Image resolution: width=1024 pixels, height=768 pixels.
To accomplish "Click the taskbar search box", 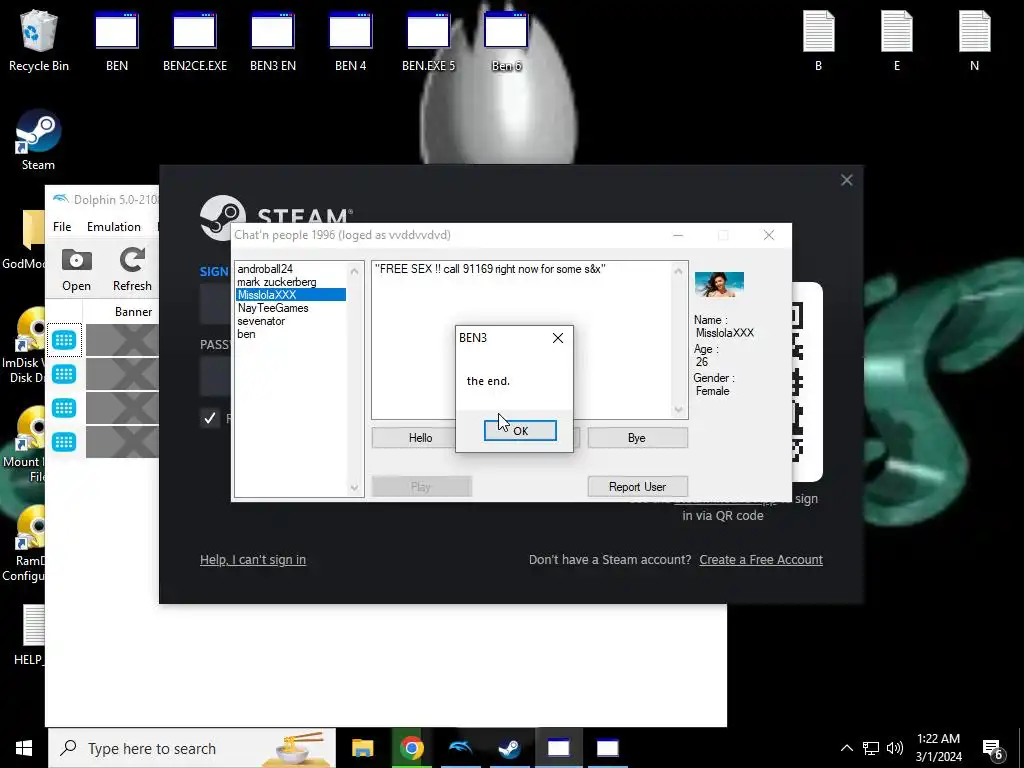I will (192, 748).
